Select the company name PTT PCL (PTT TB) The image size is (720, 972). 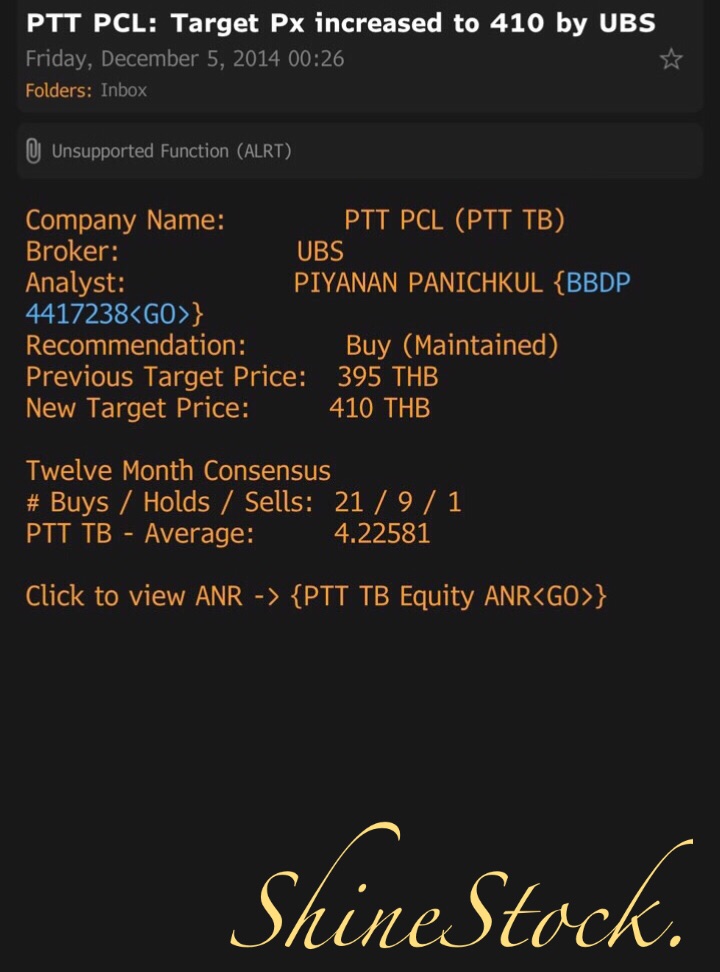coord(454,220)
